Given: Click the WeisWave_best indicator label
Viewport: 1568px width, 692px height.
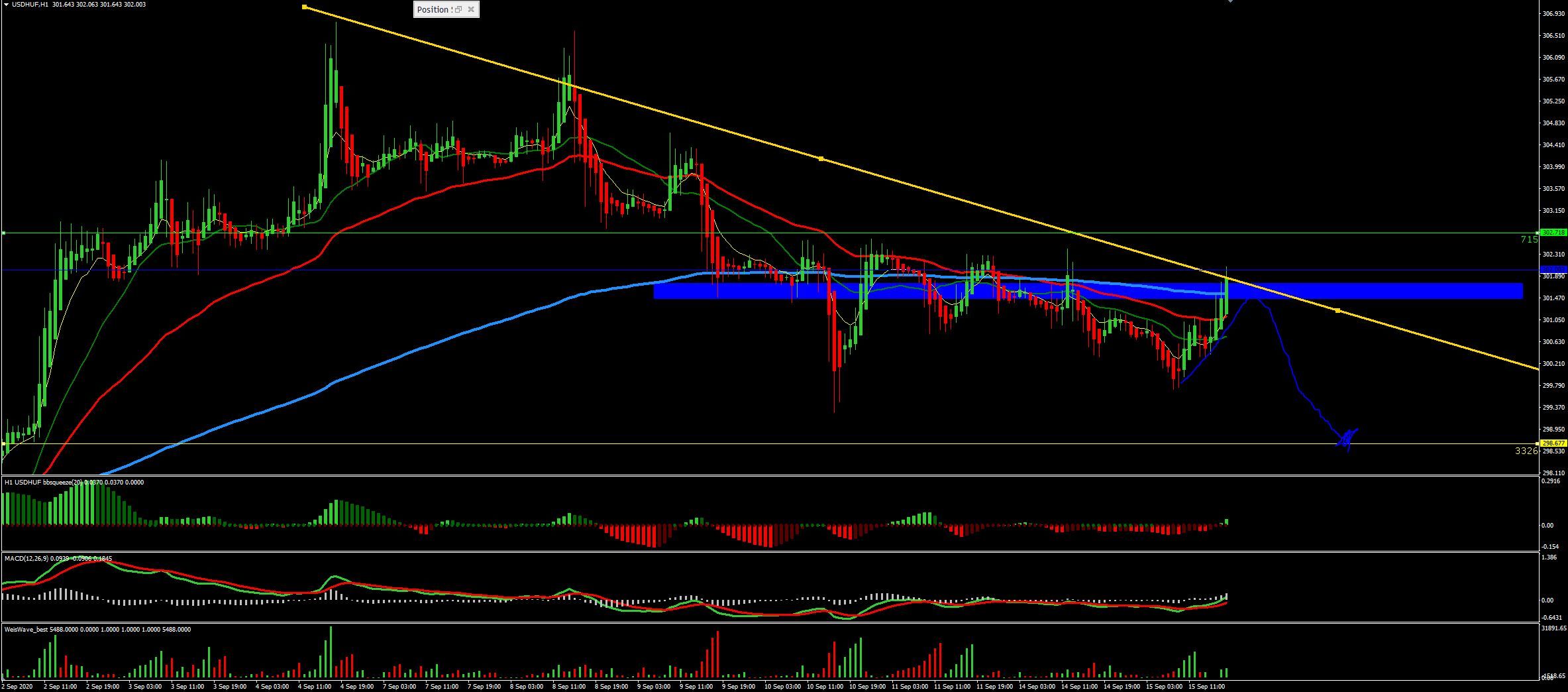Looking at the screenshot, I should coord(26,629).
